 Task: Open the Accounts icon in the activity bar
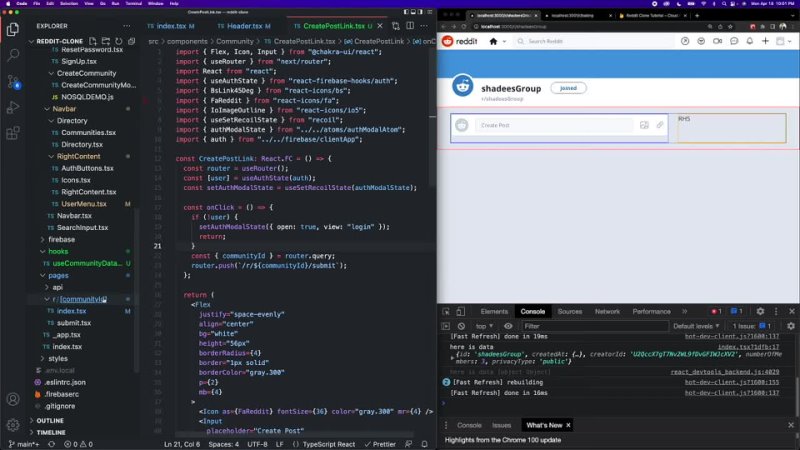point(13,399)
